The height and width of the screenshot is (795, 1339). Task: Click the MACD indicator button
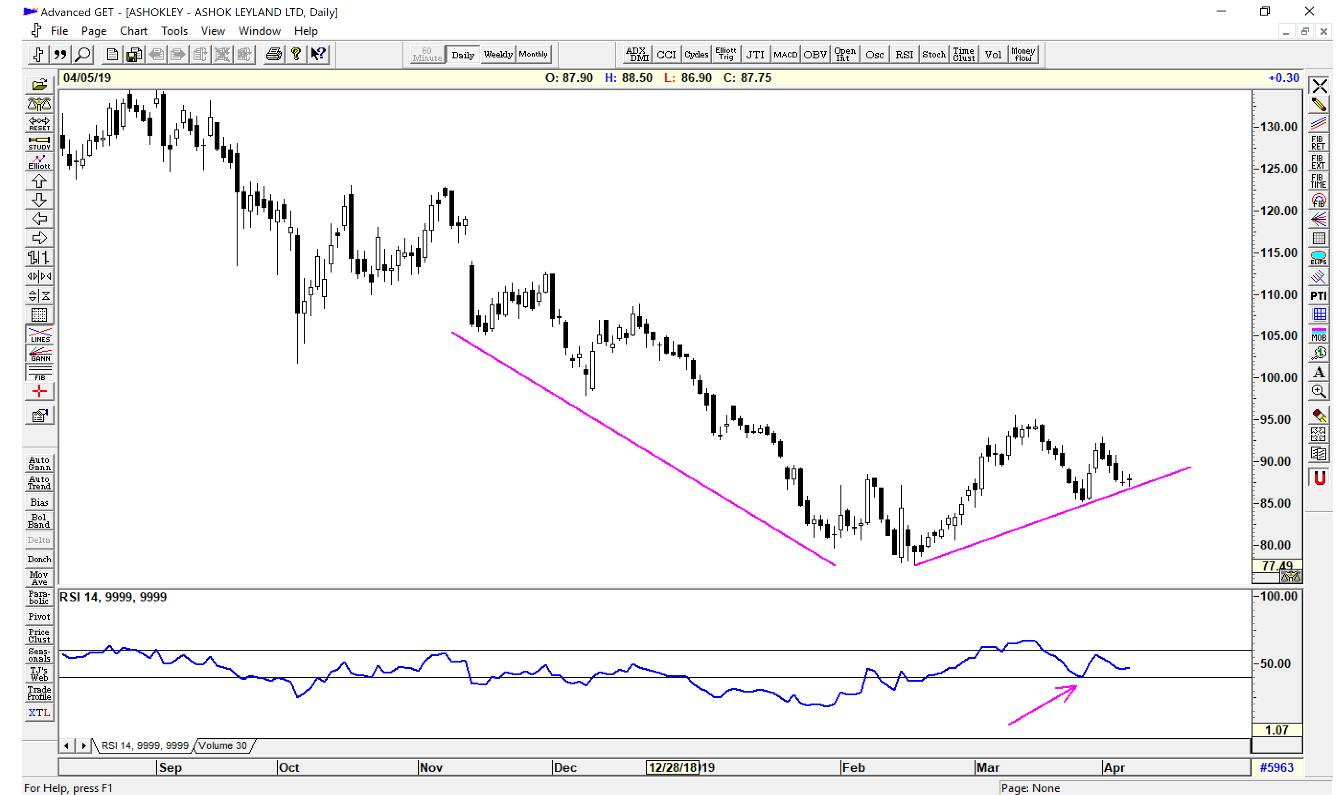[785, 54]
